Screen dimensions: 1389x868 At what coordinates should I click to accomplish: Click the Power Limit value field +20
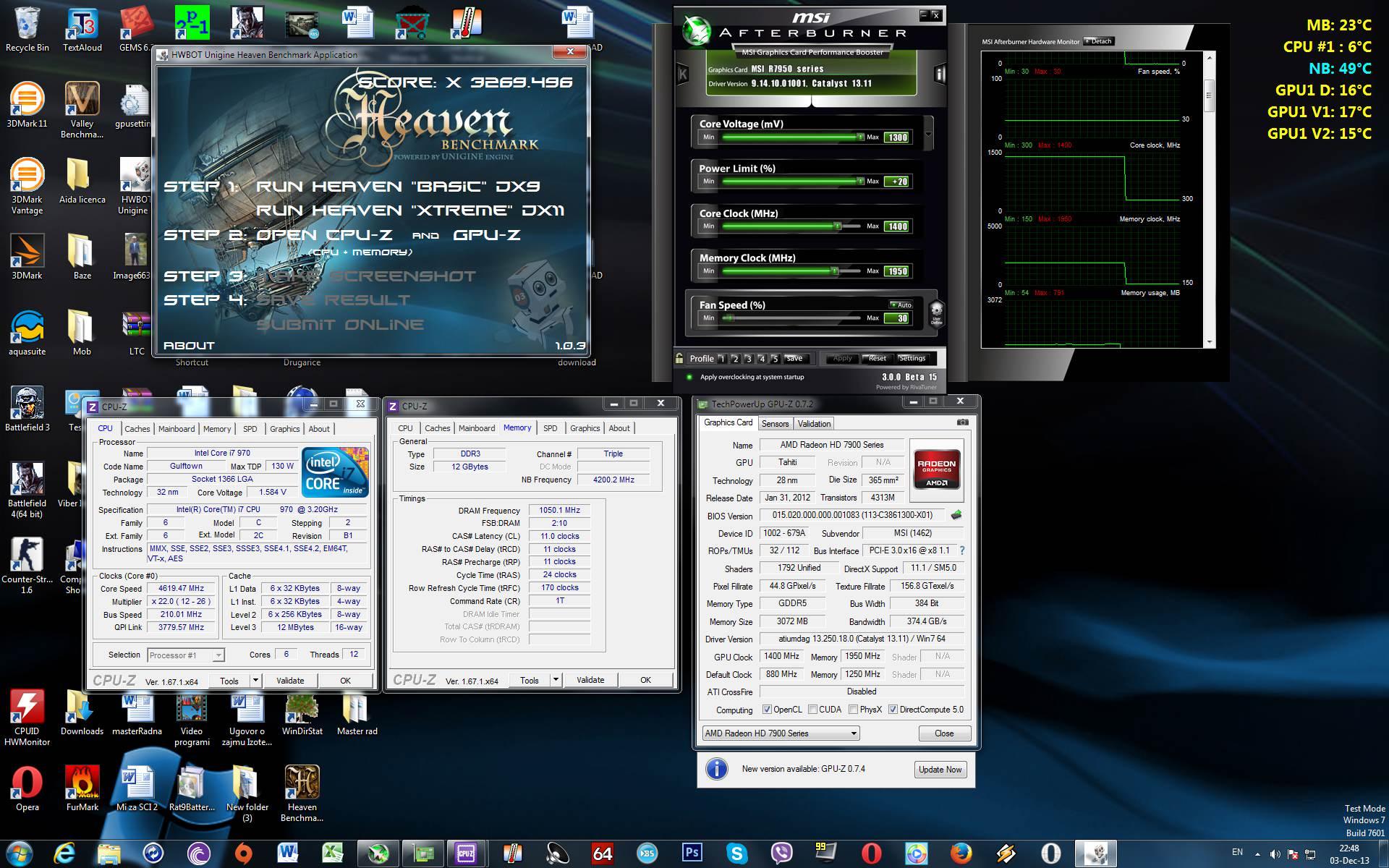coord(897,182)
